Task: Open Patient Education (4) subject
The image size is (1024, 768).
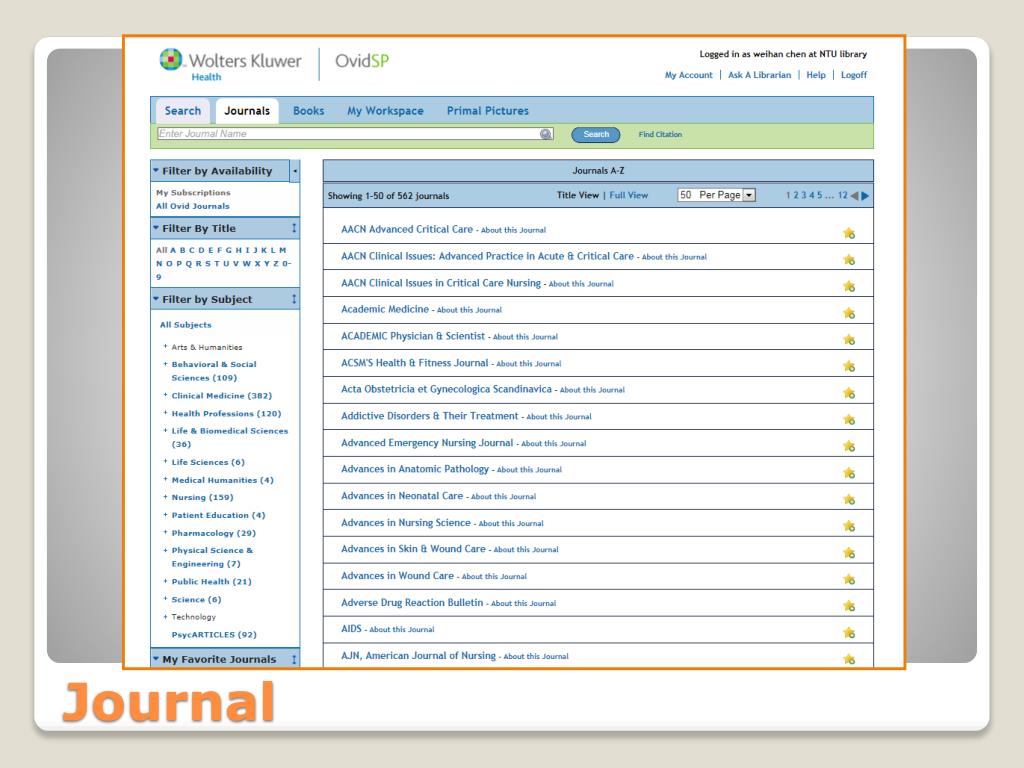Action: [x=218, y=515]
